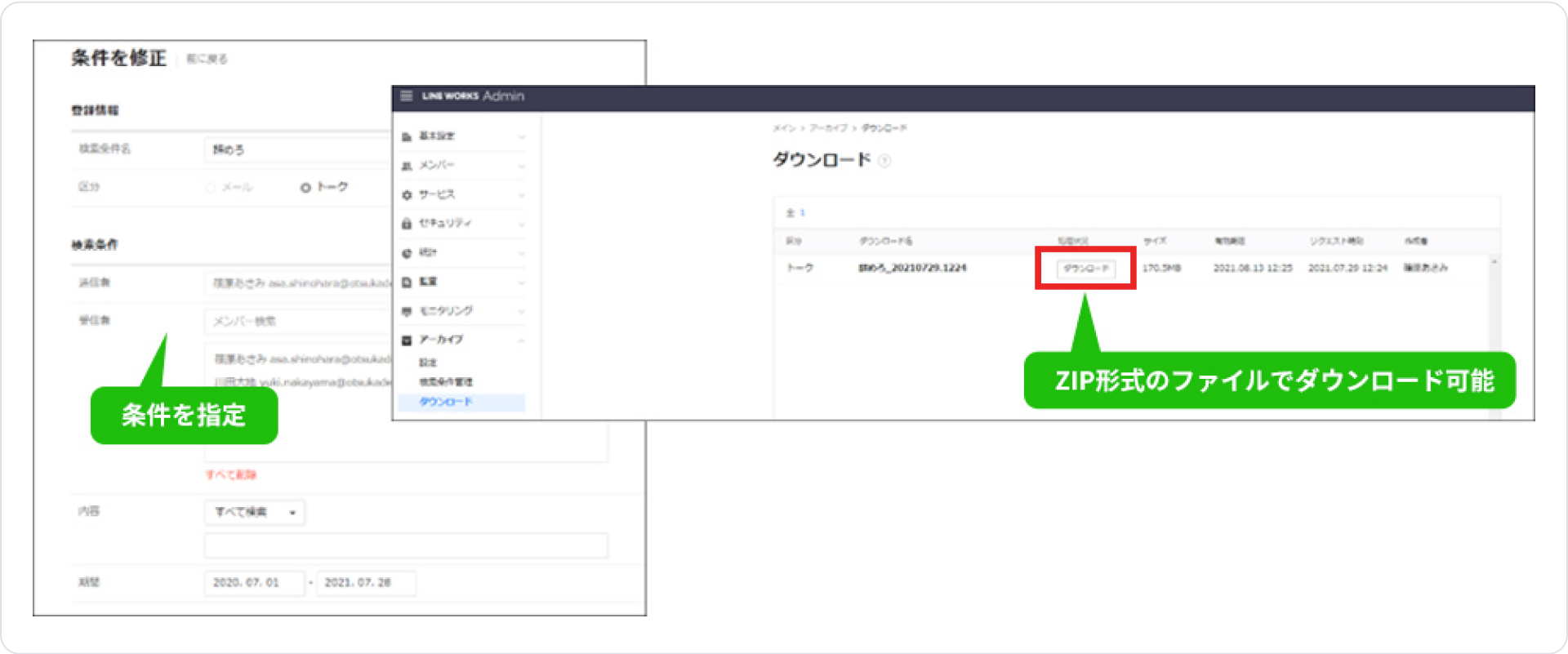Viewport: 1568px width, 654px height.
Task: Expand the 監査 menu chevron
Action: point(521,283)
